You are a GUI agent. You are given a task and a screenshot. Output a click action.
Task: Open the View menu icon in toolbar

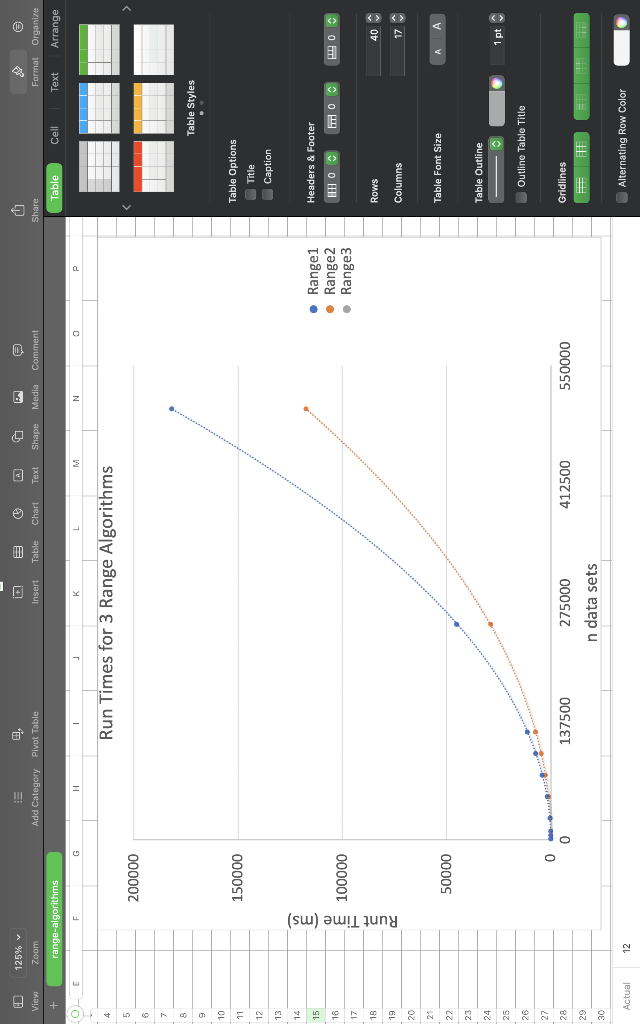tap(18, 1001)
